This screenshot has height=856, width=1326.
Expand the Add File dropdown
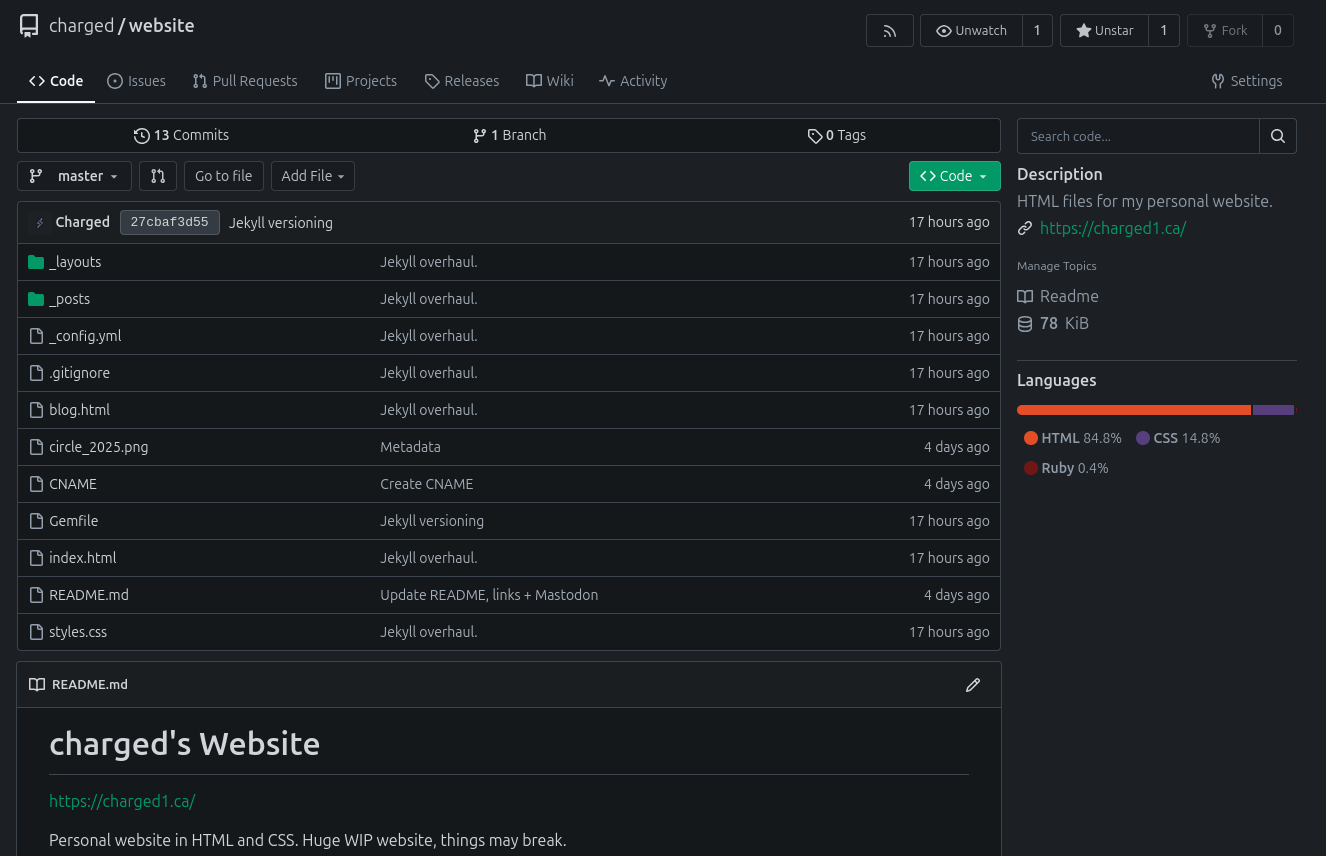312,176
